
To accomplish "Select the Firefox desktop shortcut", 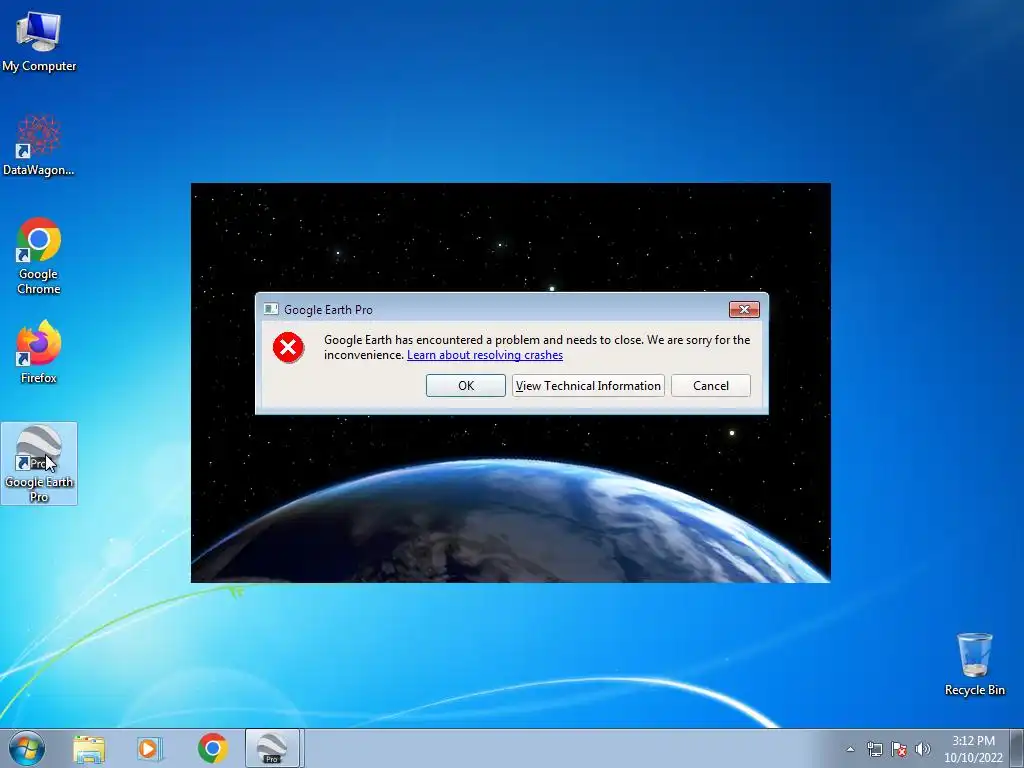I will (39, 352).
